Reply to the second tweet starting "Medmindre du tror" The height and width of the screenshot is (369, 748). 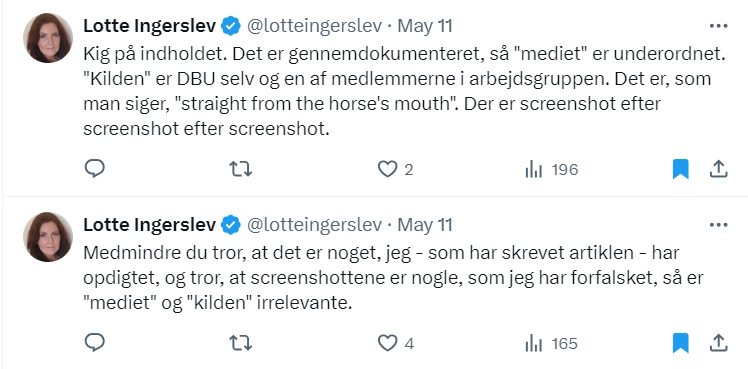pos(94,342)
